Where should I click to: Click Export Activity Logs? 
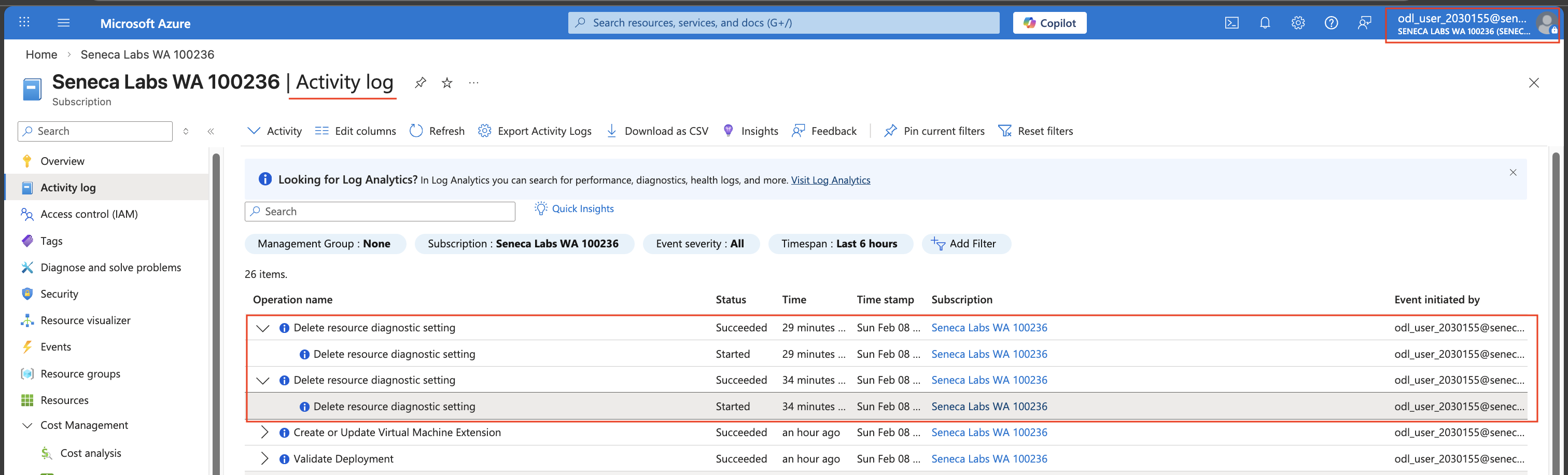(x=535, y=131)
